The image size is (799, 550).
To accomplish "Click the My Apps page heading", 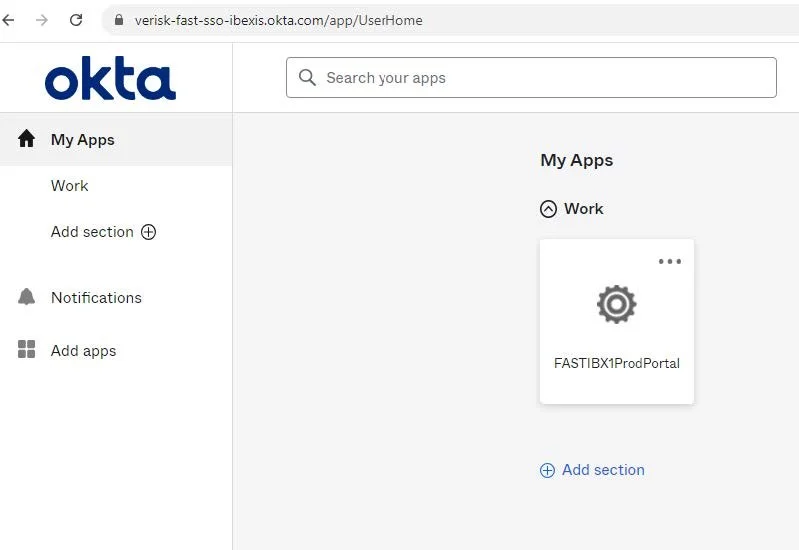I will (x=577, y=161).
